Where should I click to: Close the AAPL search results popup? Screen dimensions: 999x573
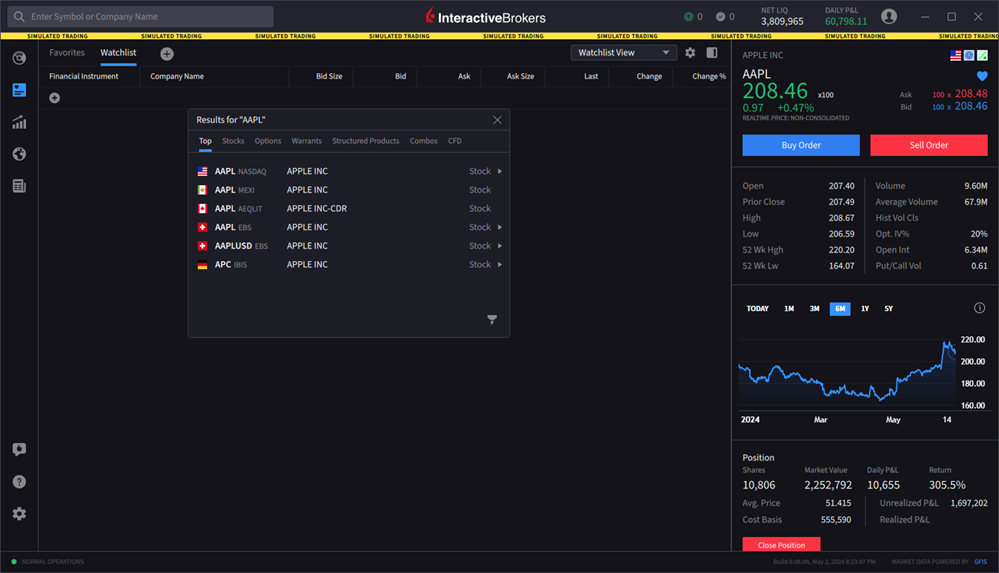coord(498,120)
